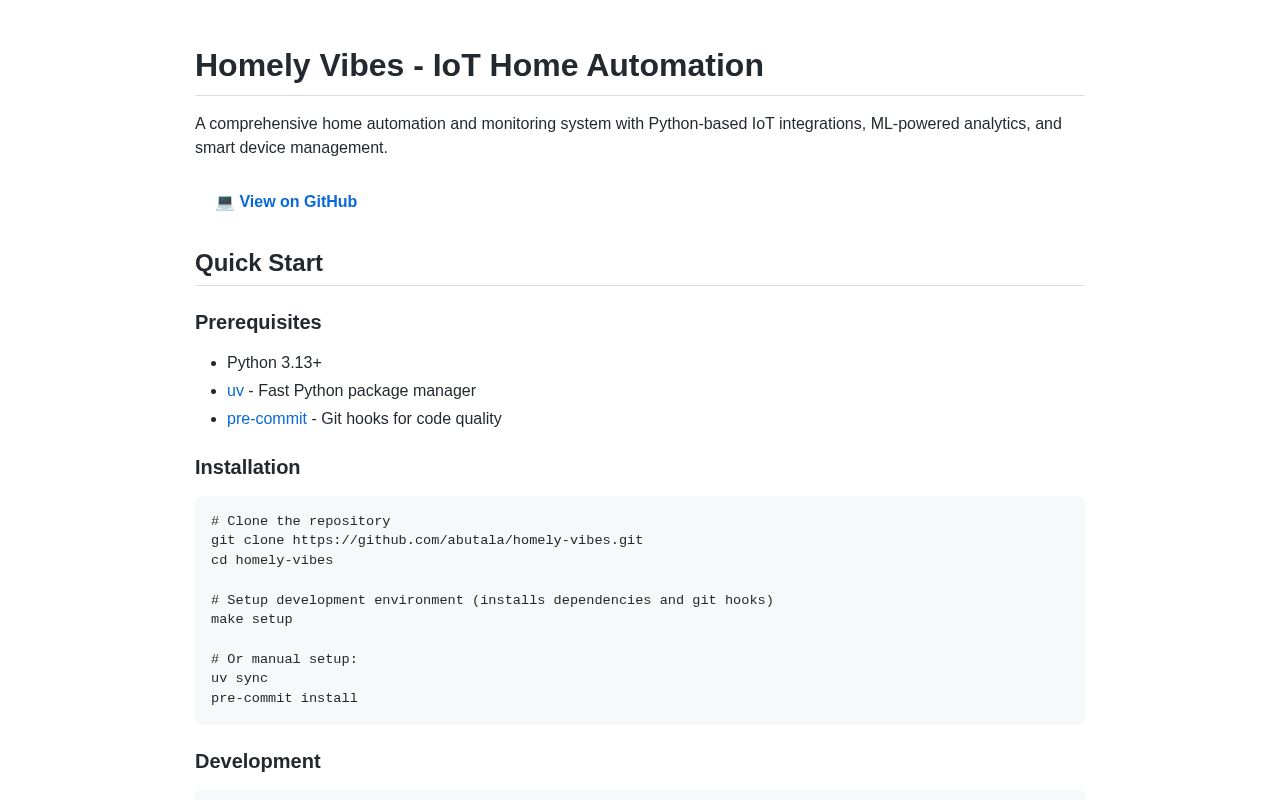1280x800 pixels.
Task: Click the 'uv sync' code line
Action: coord(240,679)
